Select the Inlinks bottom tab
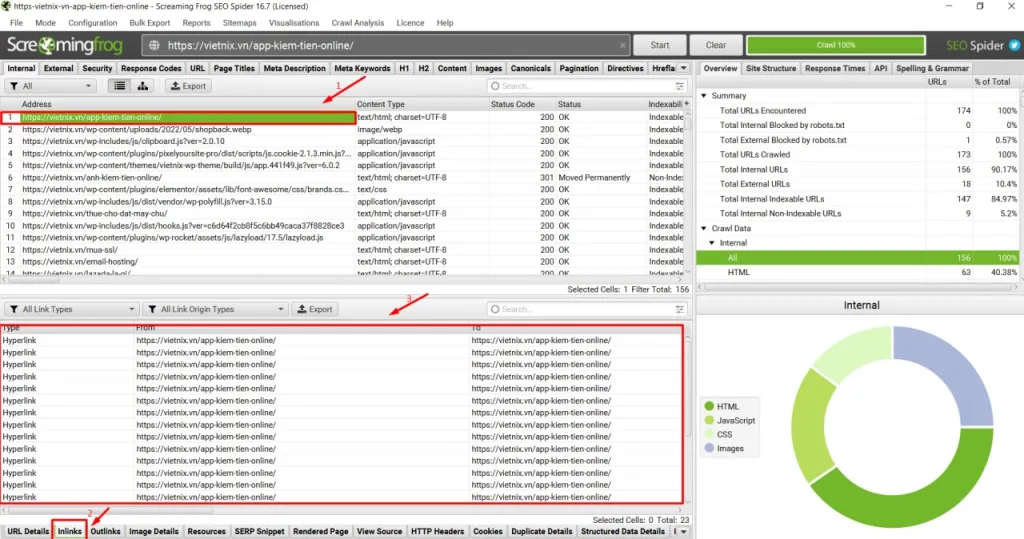 tap(69, 531)
